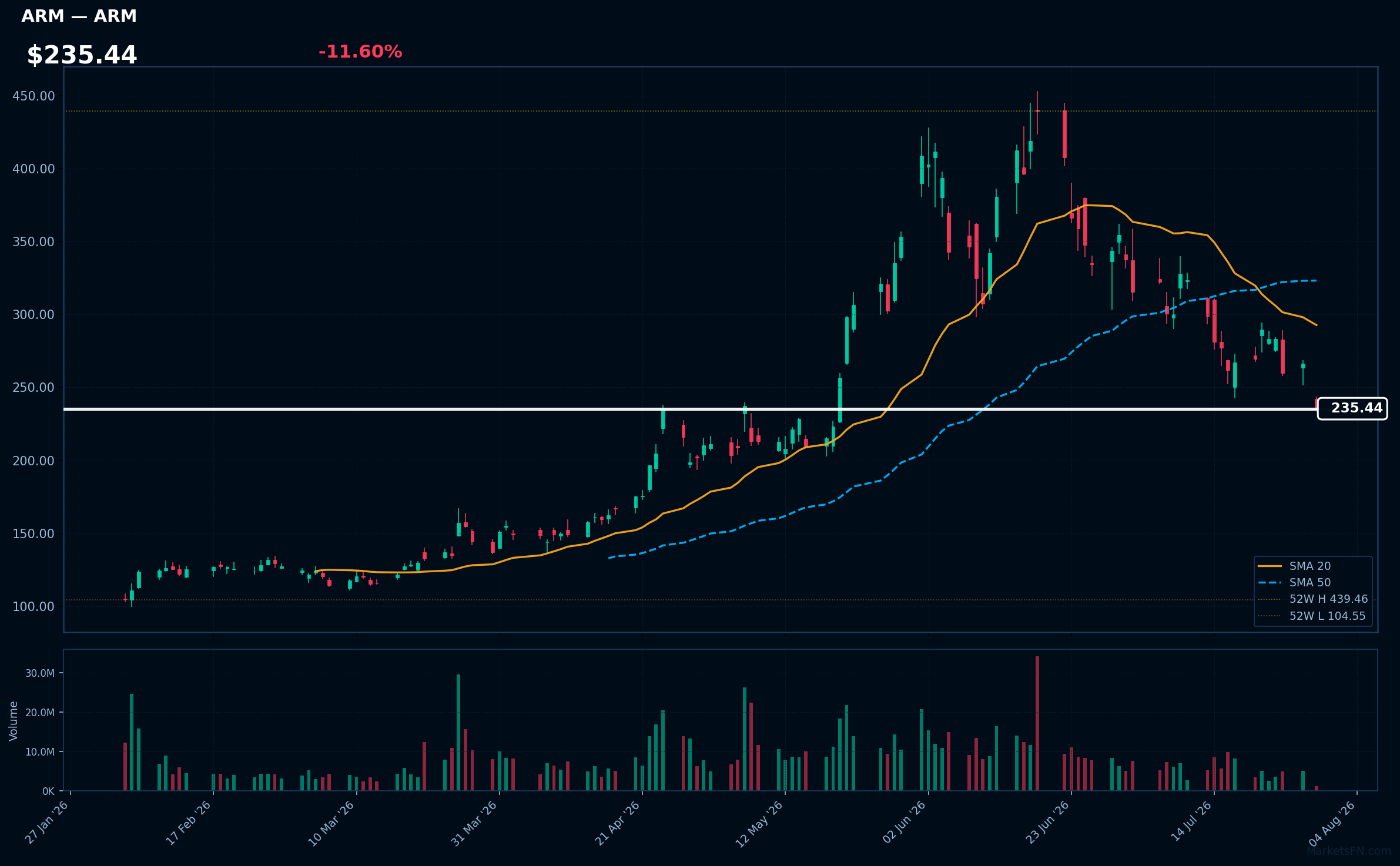
Task: Select the "27 Jan '26" date label
Action: (46, 823)
